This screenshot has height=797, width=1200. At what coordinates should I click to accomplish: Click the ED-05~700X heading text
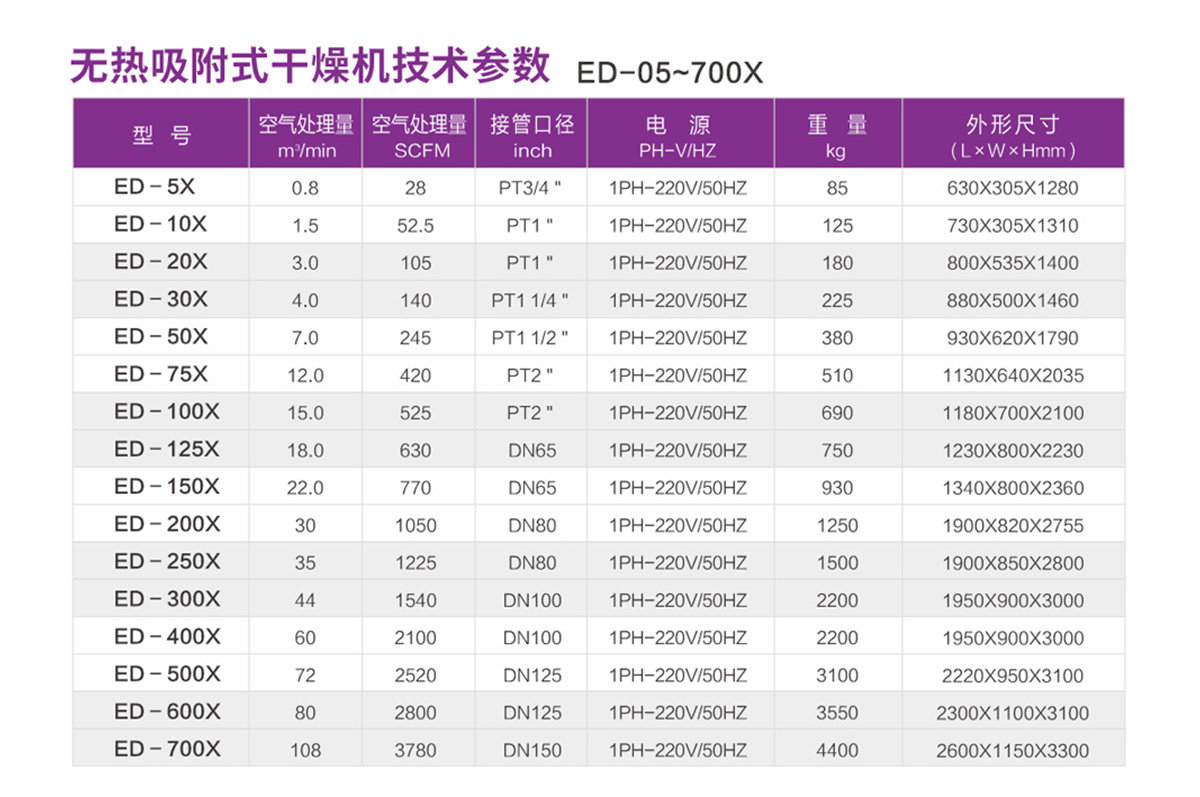669,74
